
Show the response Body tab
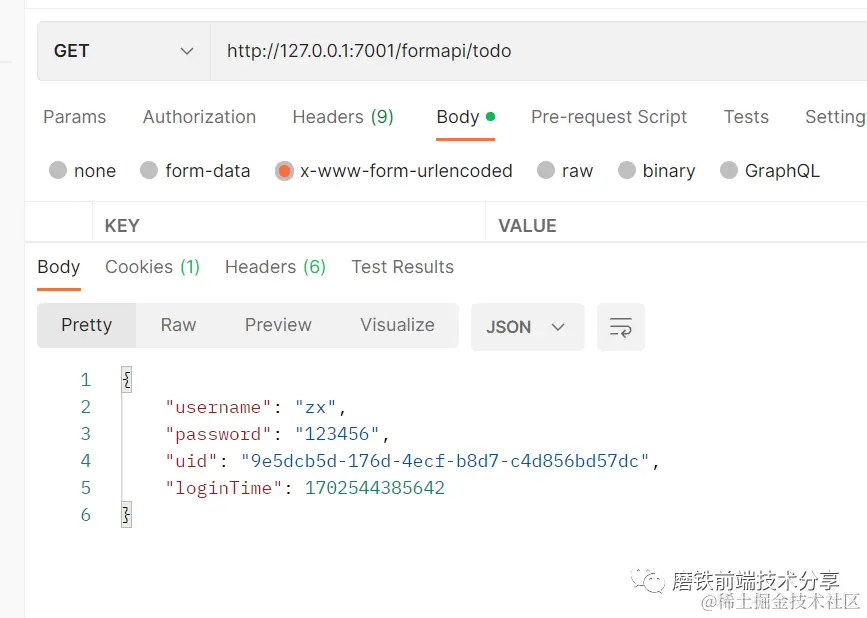[59, 267]
